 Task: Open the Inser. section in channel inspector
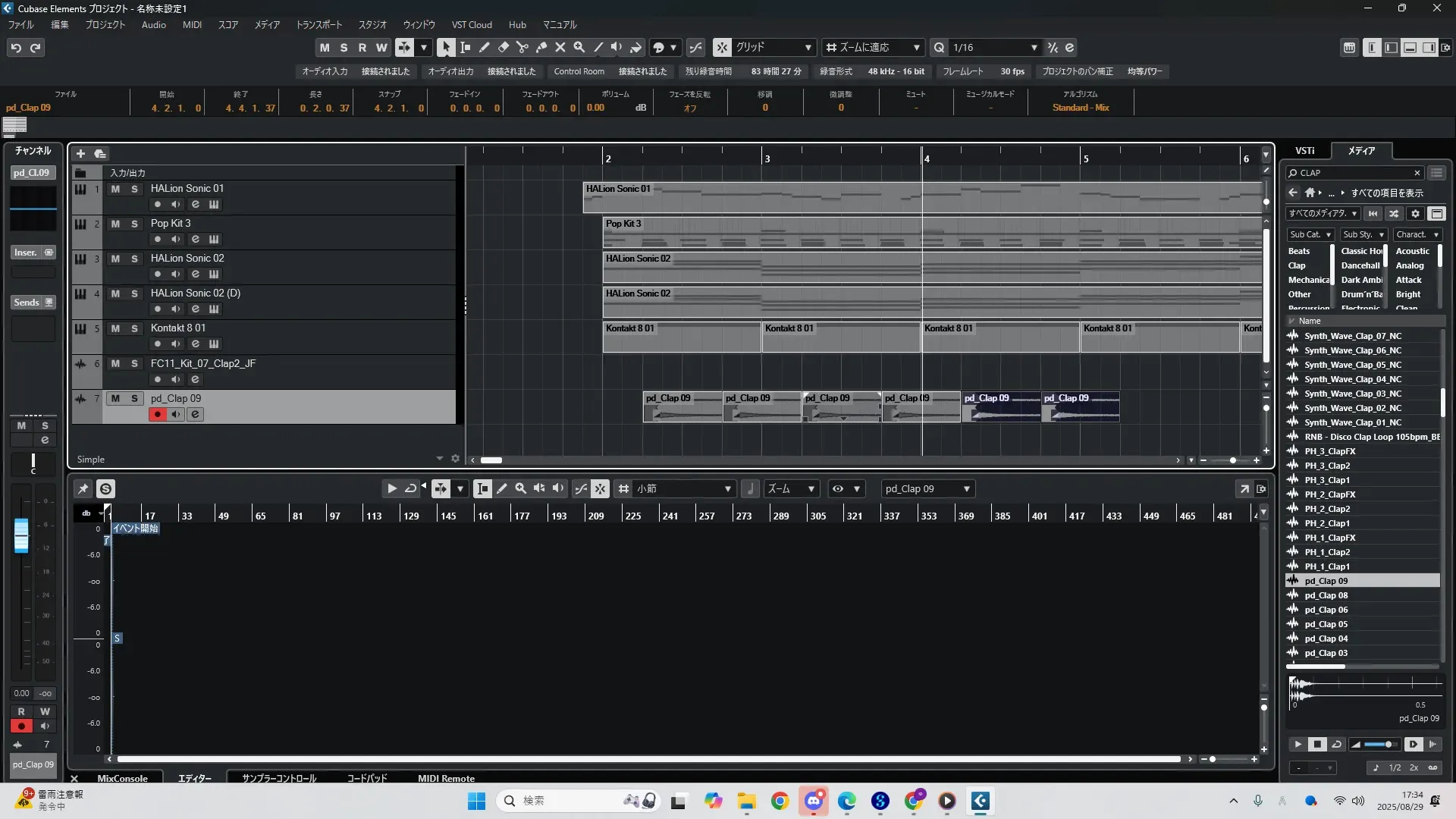26,252
